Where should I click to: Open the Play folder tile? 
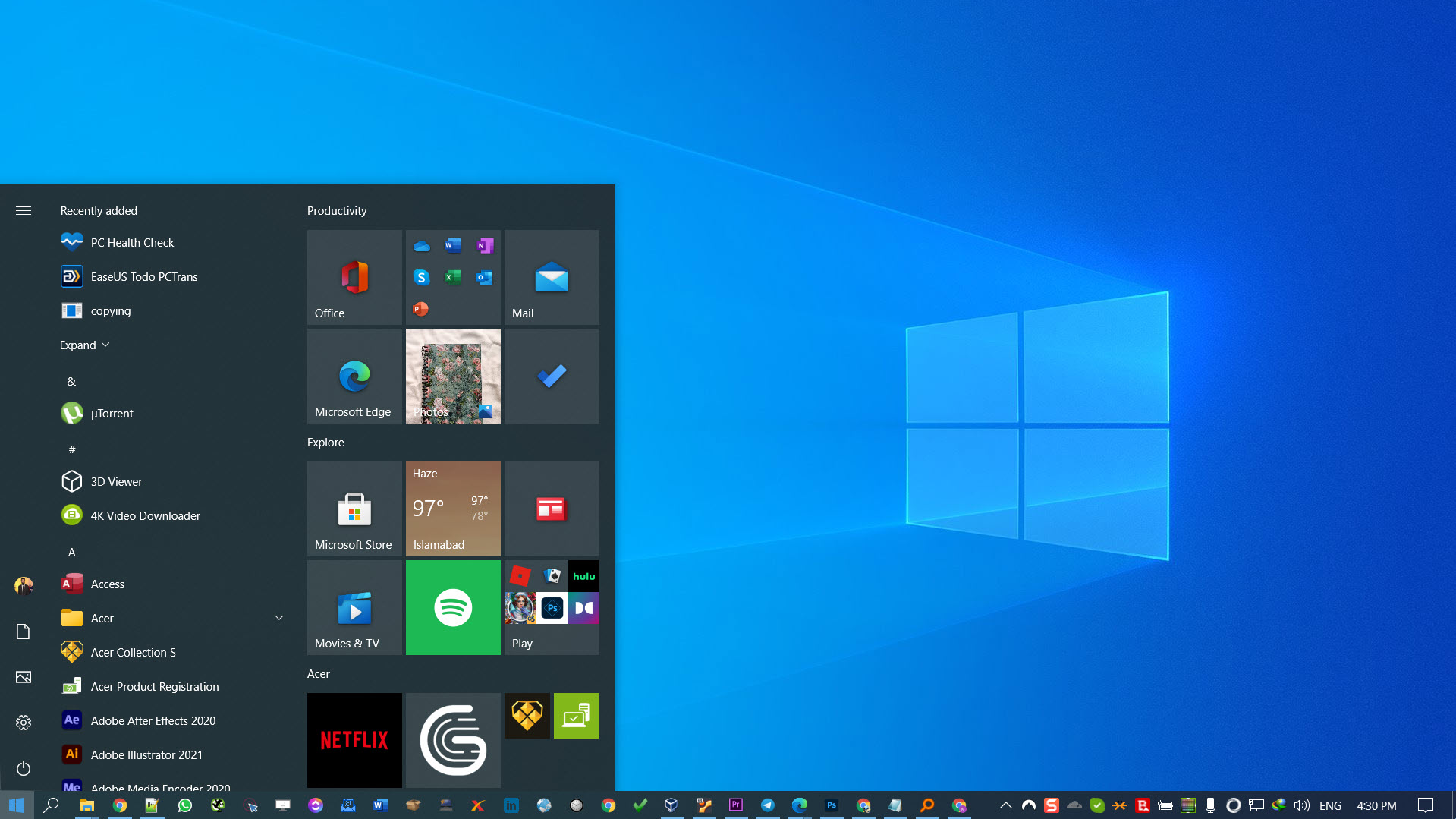click(x=552, y=607)
